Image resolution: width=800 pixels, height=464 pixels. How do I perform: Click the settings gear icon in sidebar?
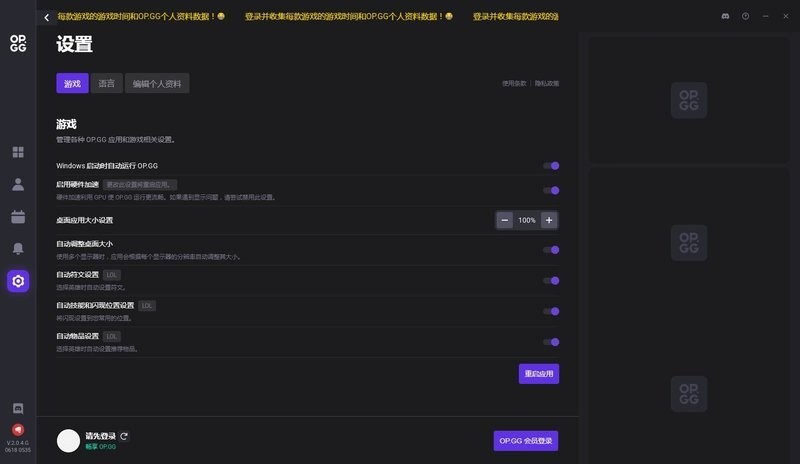tap(18, 281)
